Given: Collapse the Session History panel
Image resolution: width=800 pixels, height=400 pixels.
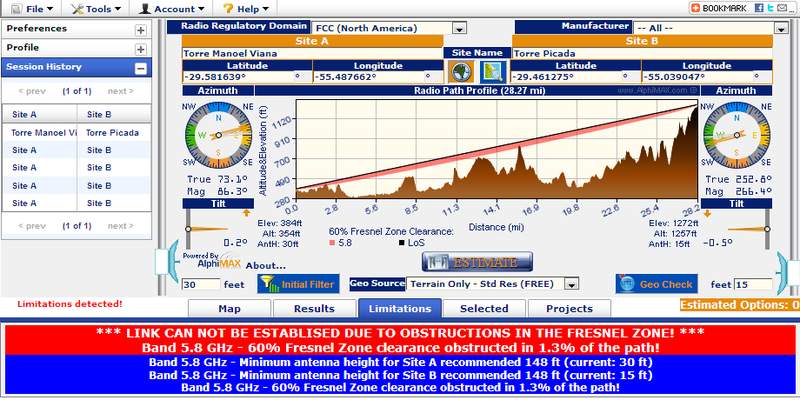Looking at the screenshot, I should coord(141,68).
